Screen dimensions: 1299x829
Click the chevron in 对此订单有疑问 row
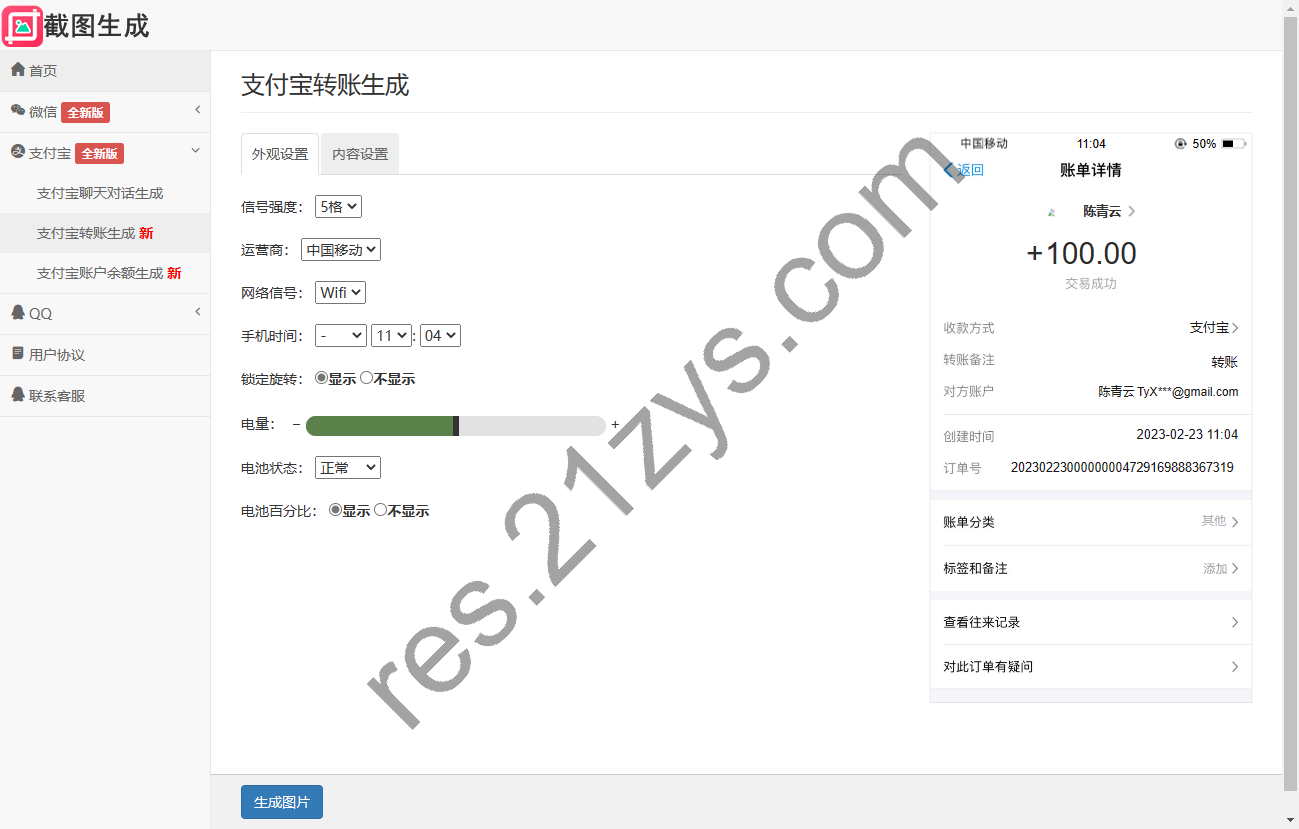click(x=1235, y=666)
